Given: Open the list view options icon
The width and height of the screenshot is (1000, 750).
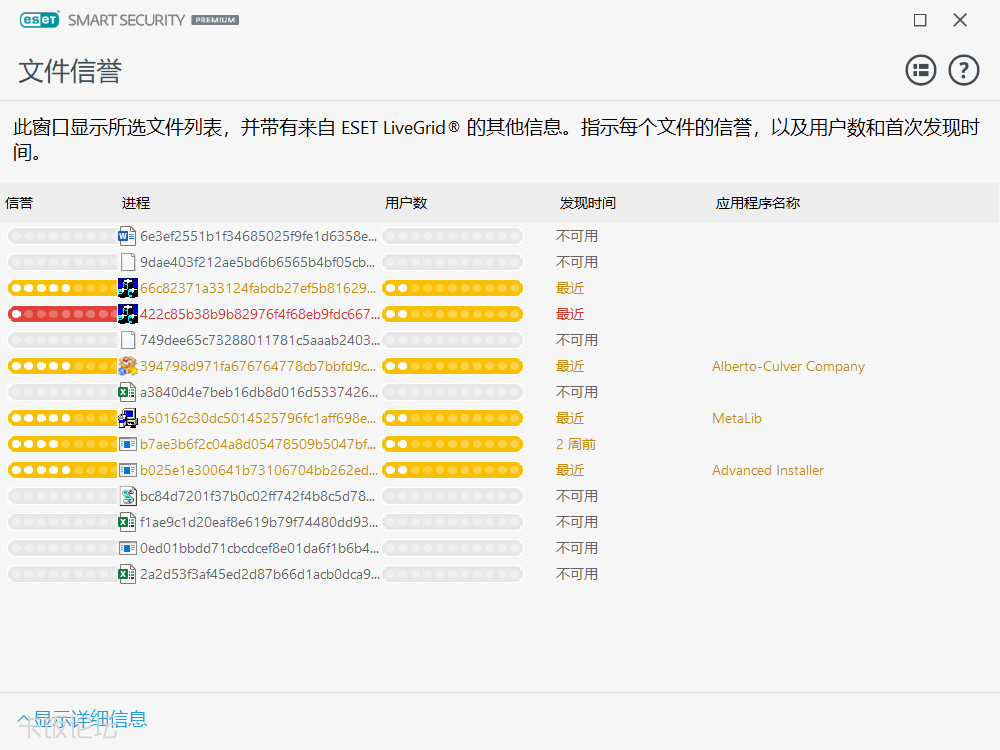Looking at the screenshot, I should [920, 70].
